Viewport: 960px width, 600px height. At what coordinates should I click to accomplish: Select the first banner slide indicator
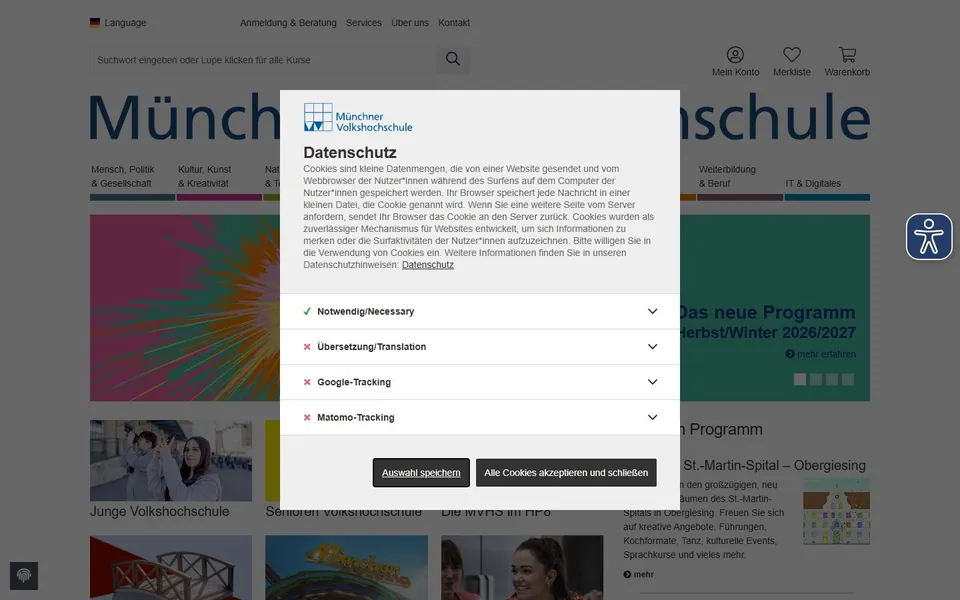[x=800, y=379]
